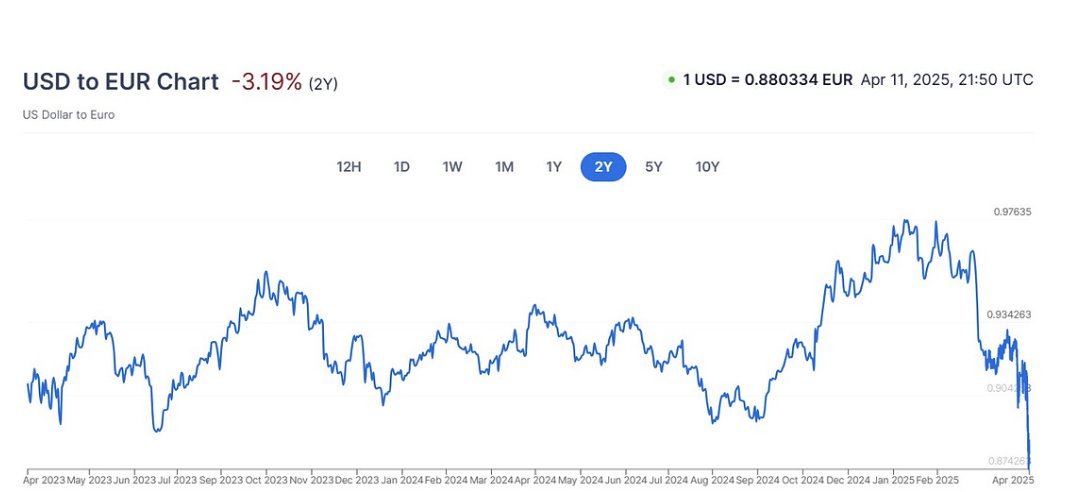Click the 0.97635 y-axis label
Screen dimensions: 1074x492
tap(1012, 212)
